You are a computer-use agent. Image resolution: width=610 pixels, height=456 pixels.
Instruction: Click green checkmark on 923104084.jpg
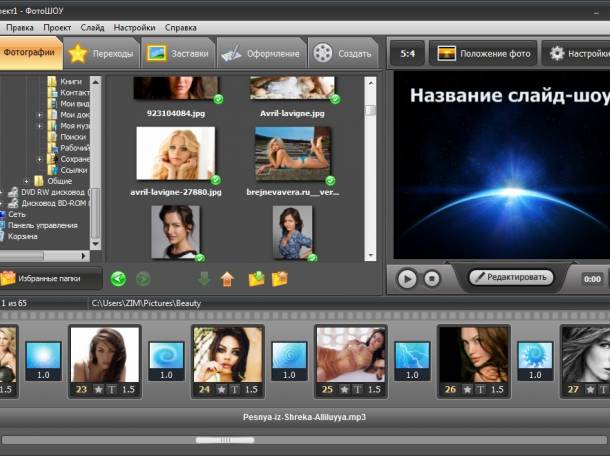[x=219, y=99]
